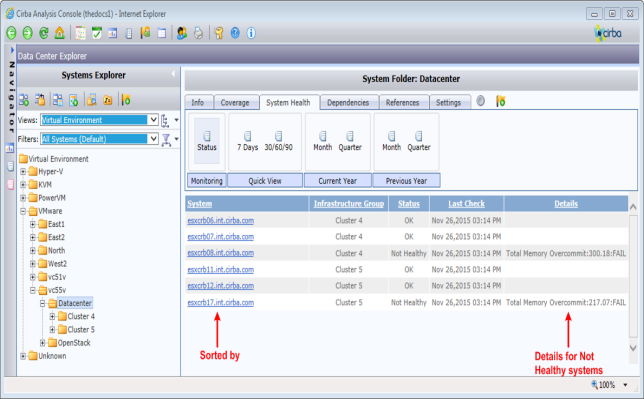Collapse the Systems Explorer pane
Image resolution: width=644 pixels, height=399 pixels.
[173, 74]
